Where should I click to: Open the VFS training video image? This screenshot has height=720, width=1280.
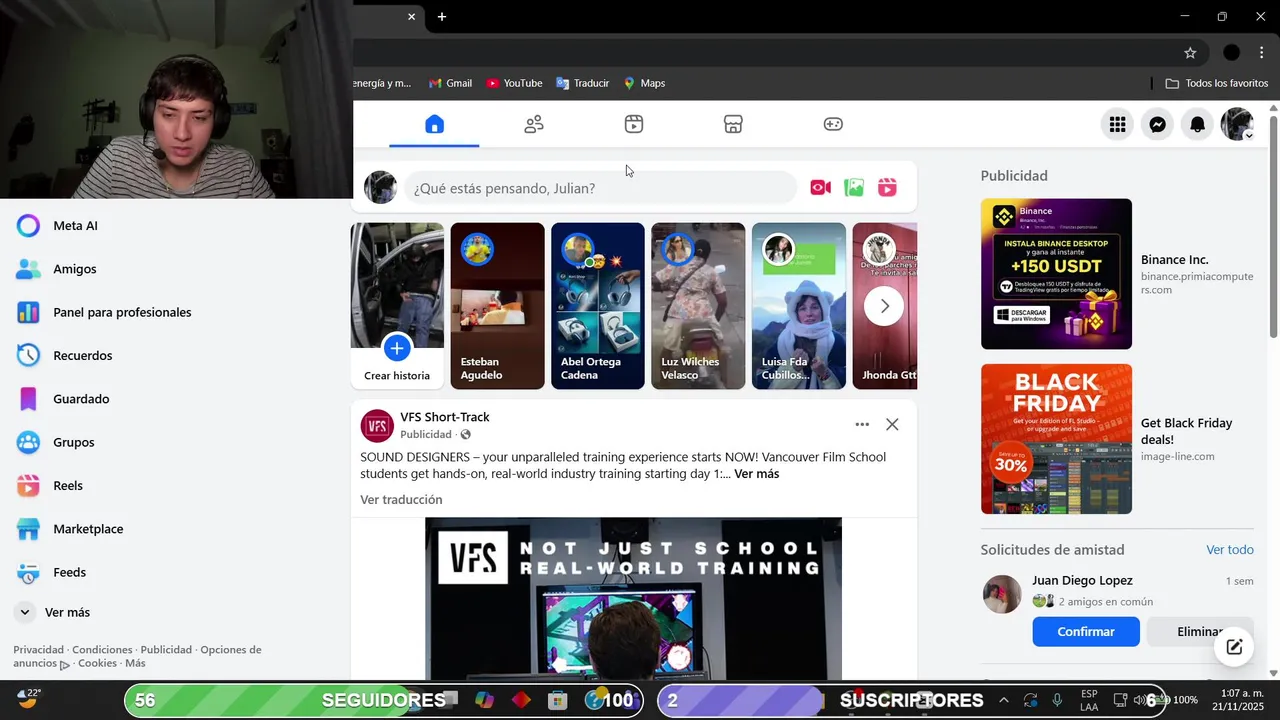[633, 598]
